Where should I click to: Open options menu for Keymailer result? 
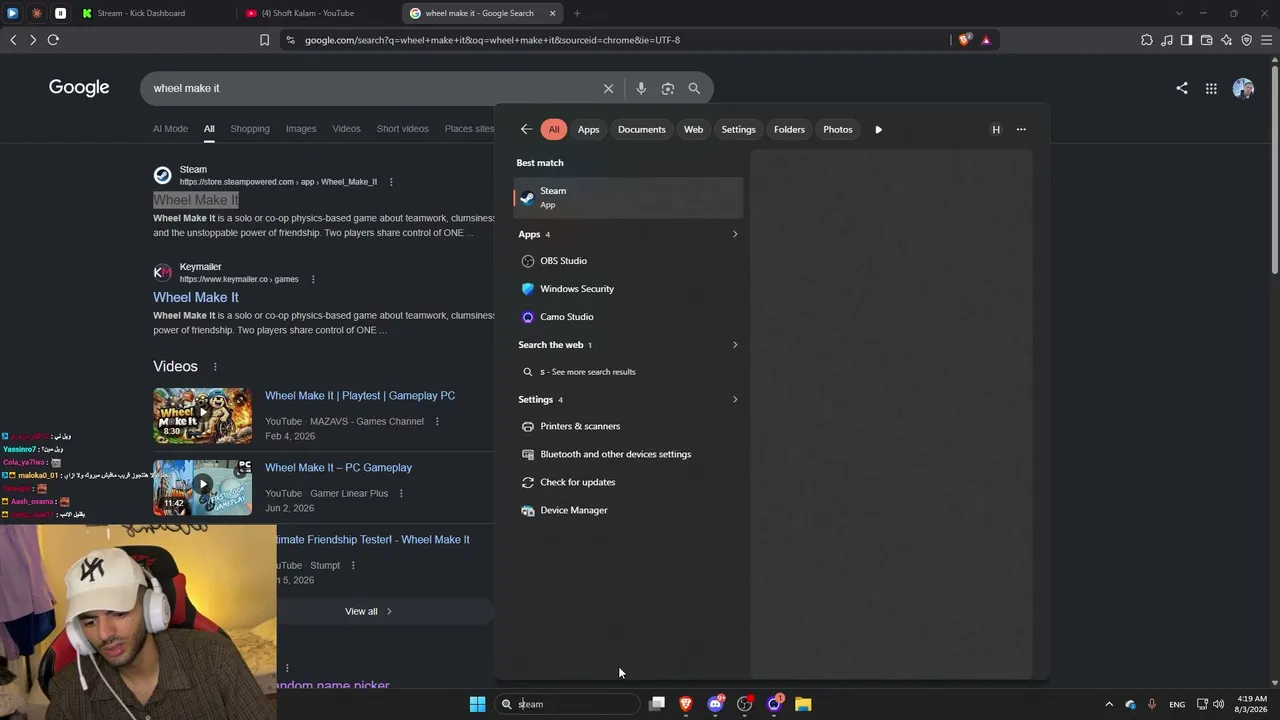coord(313,279)
